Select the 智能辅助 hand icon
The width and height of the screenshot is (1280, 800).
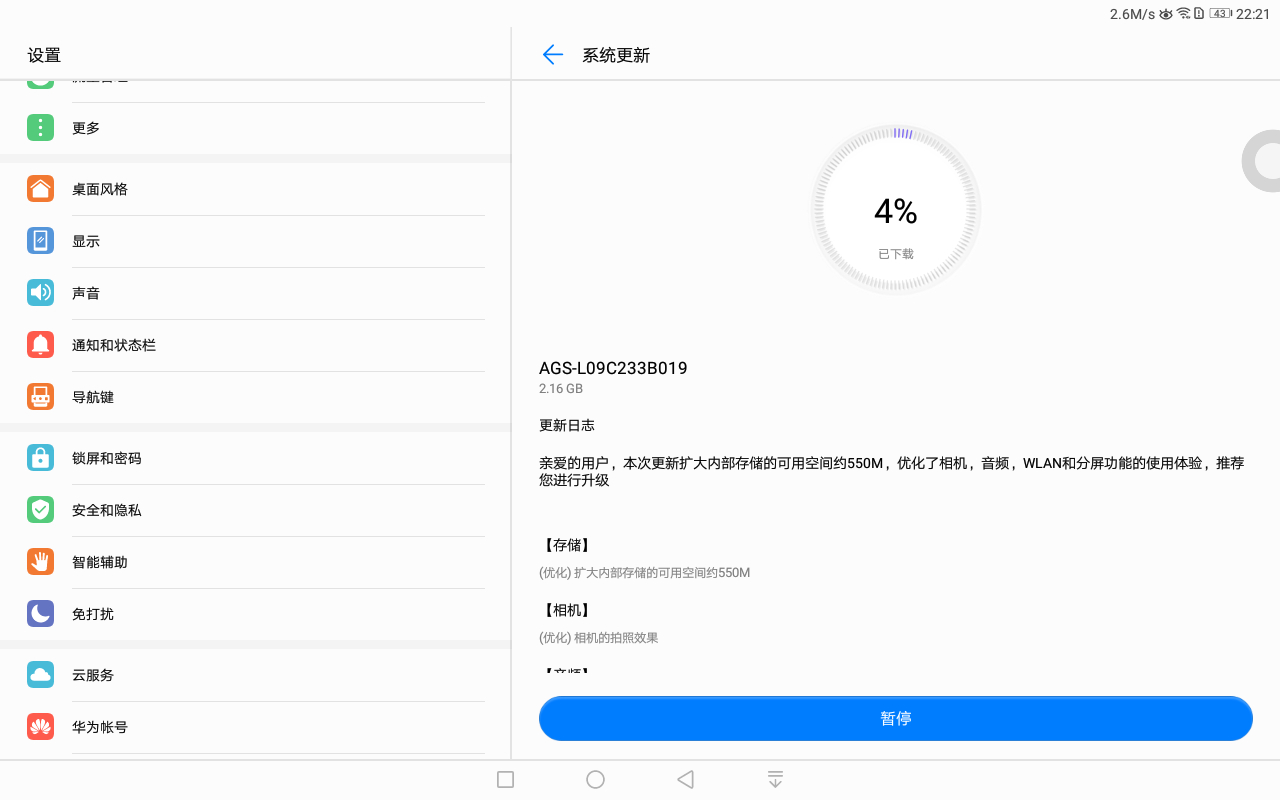click(x=40, y=562)
